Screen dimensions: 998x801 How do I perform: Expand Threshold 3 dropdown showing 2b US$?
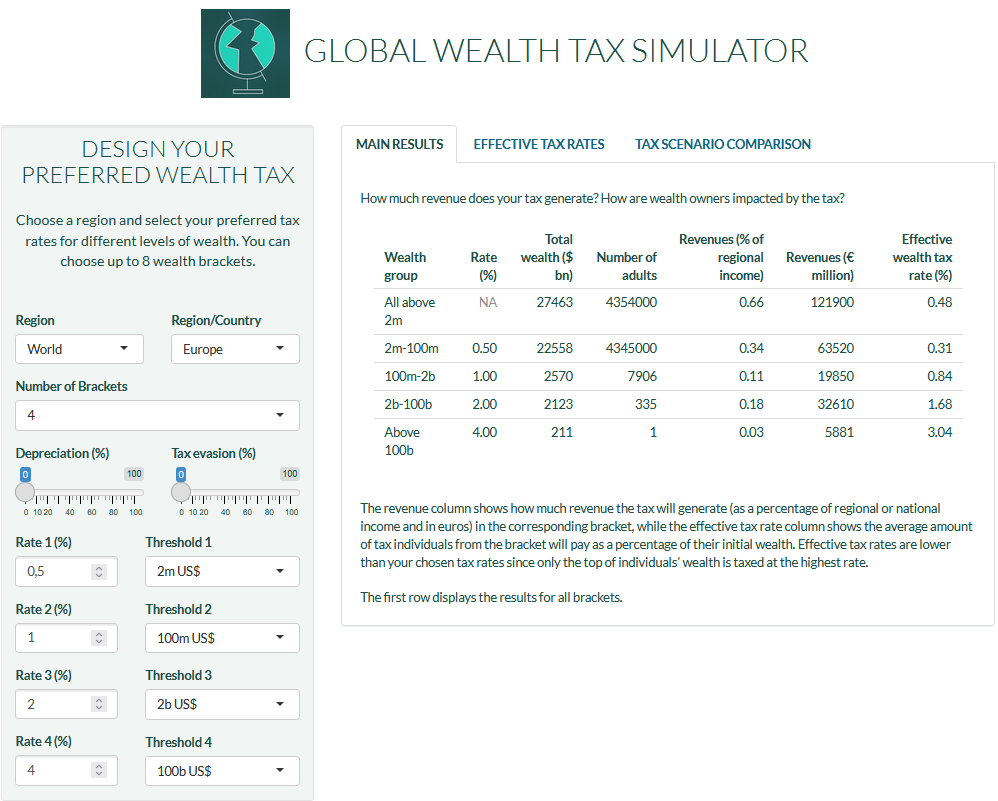coord(222,704)
